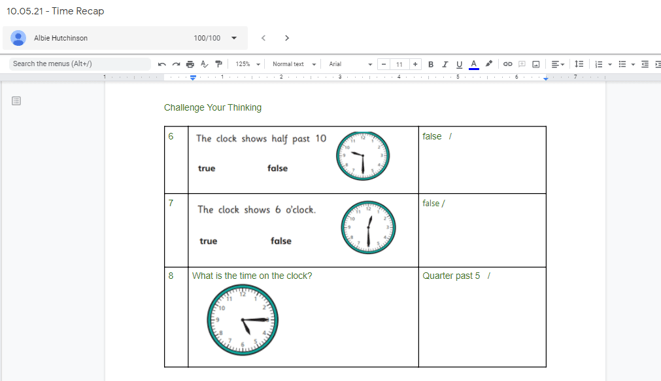
Task: Open the text color picker
Action: (474, 64)
